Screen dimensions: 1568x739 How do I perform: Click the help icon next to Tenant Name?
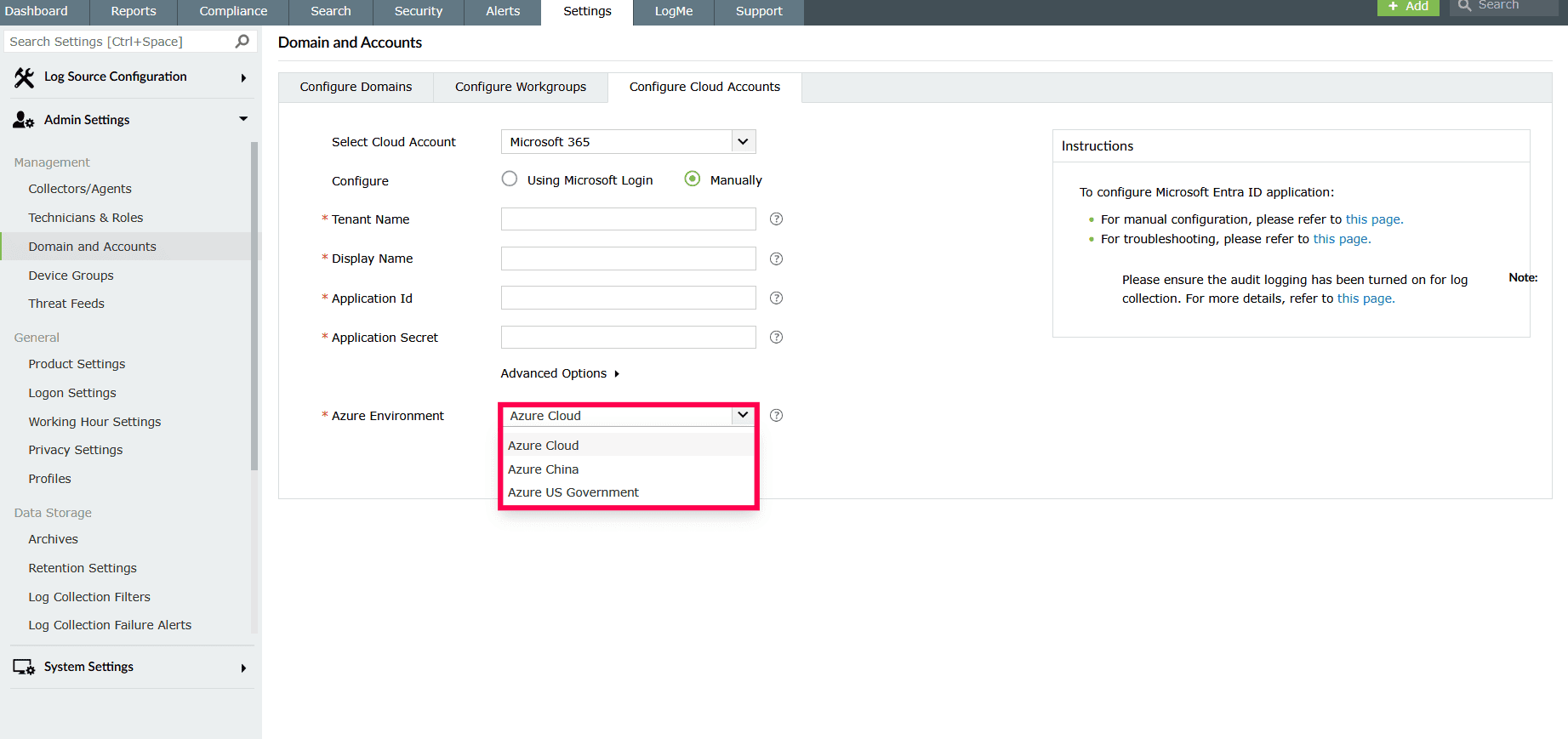776,219
